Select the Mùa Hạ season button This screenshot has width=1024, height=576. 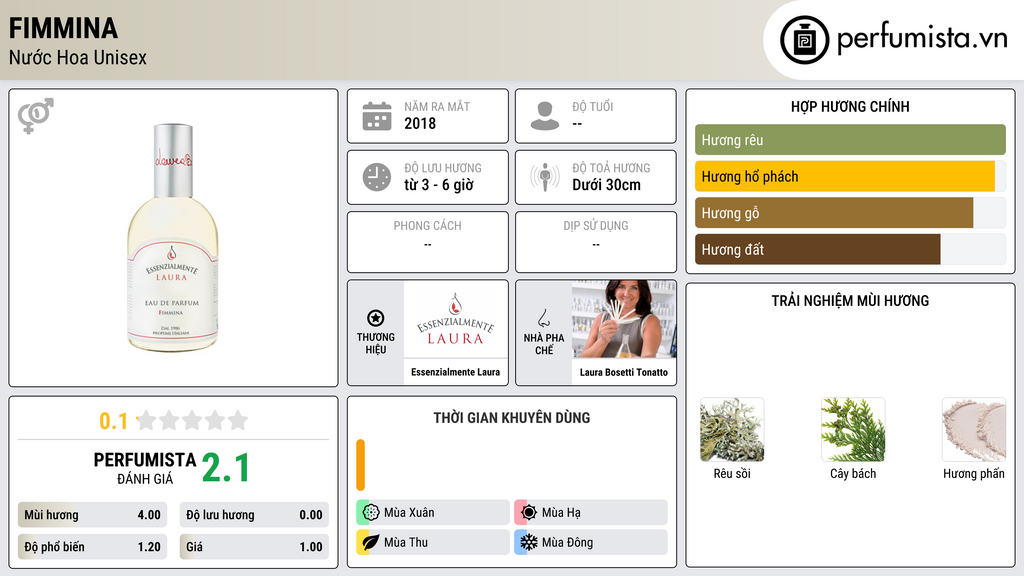pyautogui.click(x=591, y=512)
